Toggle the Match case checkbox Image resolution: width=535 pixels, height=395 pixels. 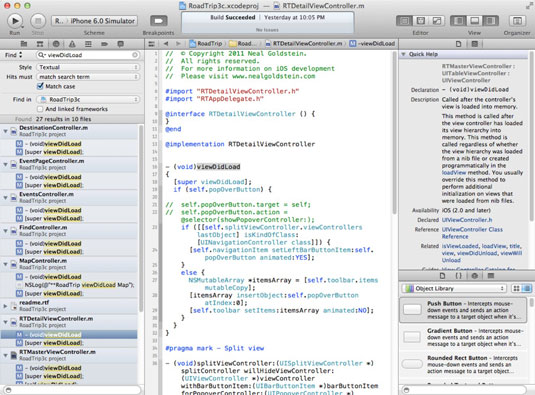(40, 87)
